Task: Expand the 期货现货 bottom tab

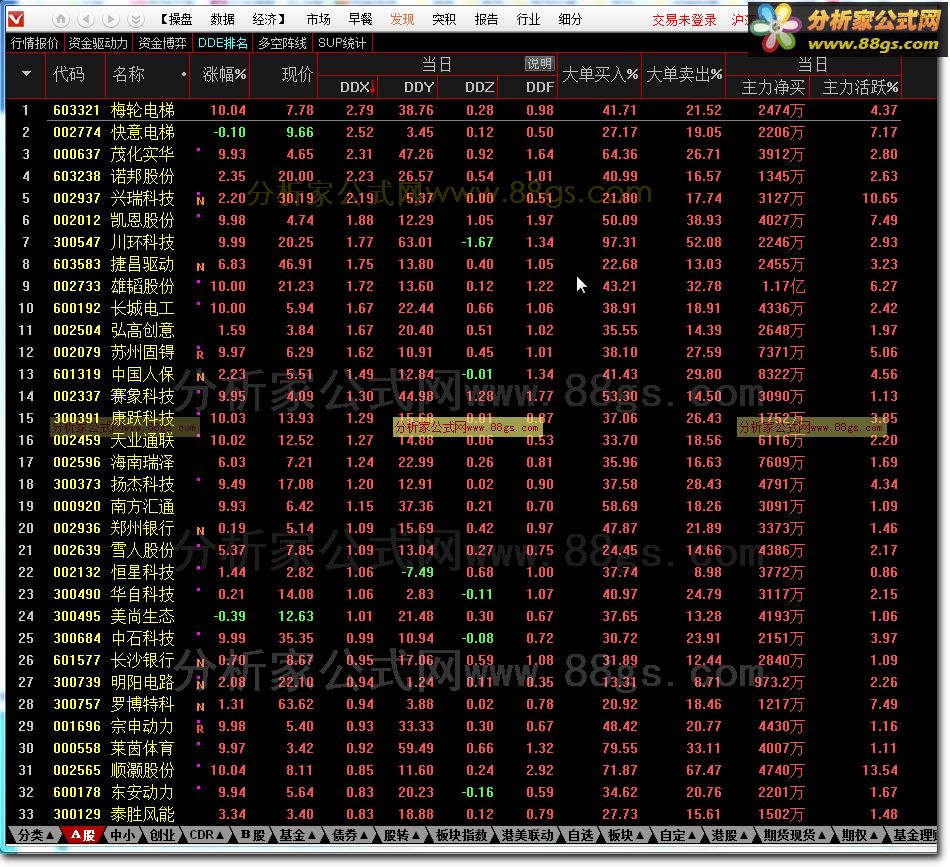Action: tap(795, 835)
